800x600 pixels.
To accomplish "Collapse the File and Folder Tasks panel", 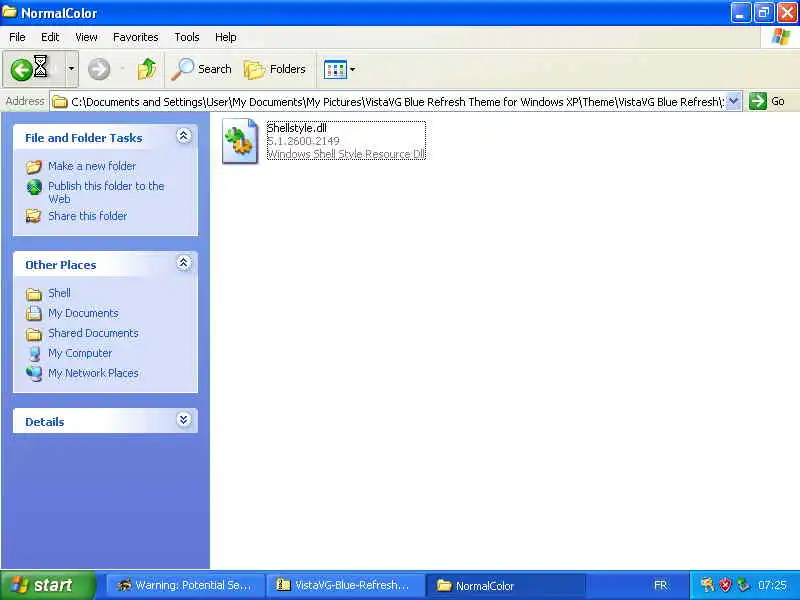I will click(183, 136).
